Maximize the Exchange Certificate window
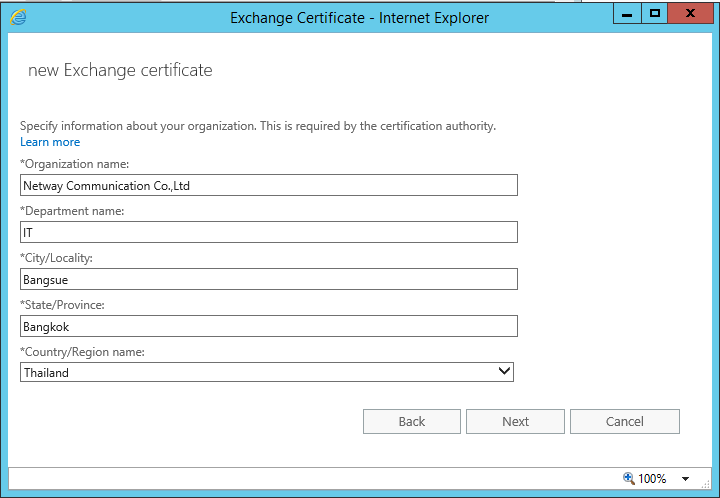The width and height of the screenshot is (720, 498). pyautogui.click(x=655, y=14)
